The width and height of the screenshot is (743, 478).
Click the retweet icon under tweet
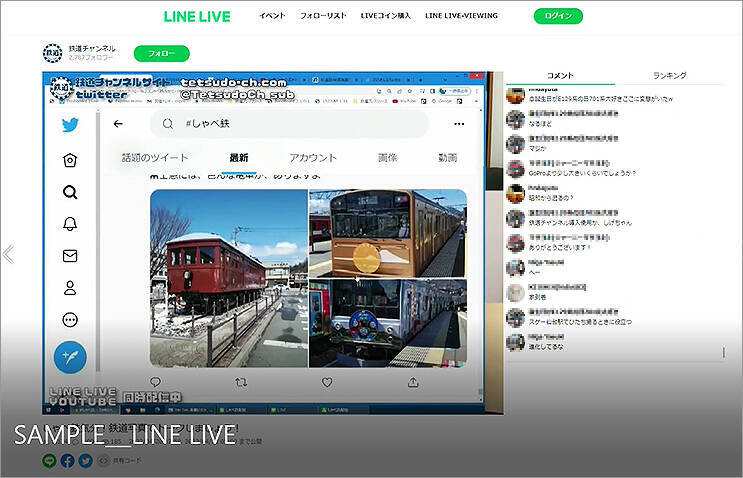(x=241, y=382)
